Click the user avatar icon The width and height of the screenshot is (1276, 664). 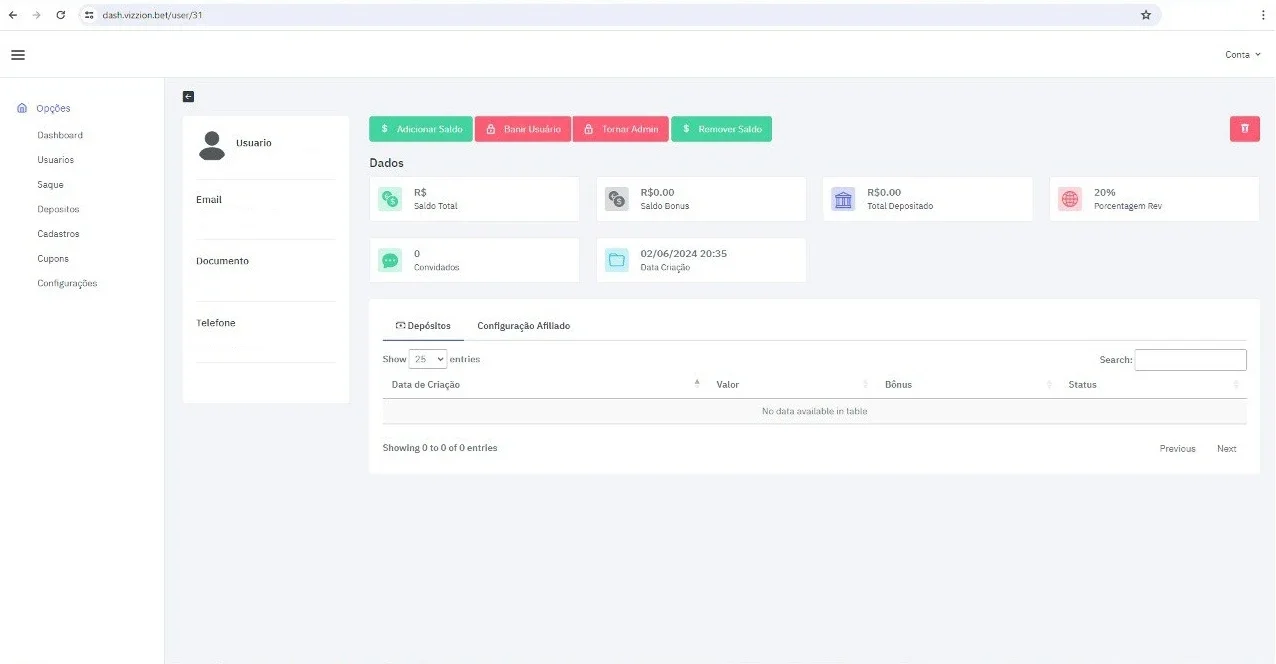point(211,145)
